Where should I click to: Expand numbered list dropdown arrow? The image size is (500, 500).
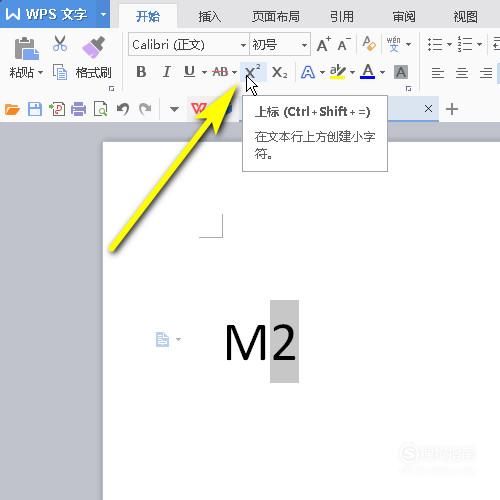click(x=479, y=44)
